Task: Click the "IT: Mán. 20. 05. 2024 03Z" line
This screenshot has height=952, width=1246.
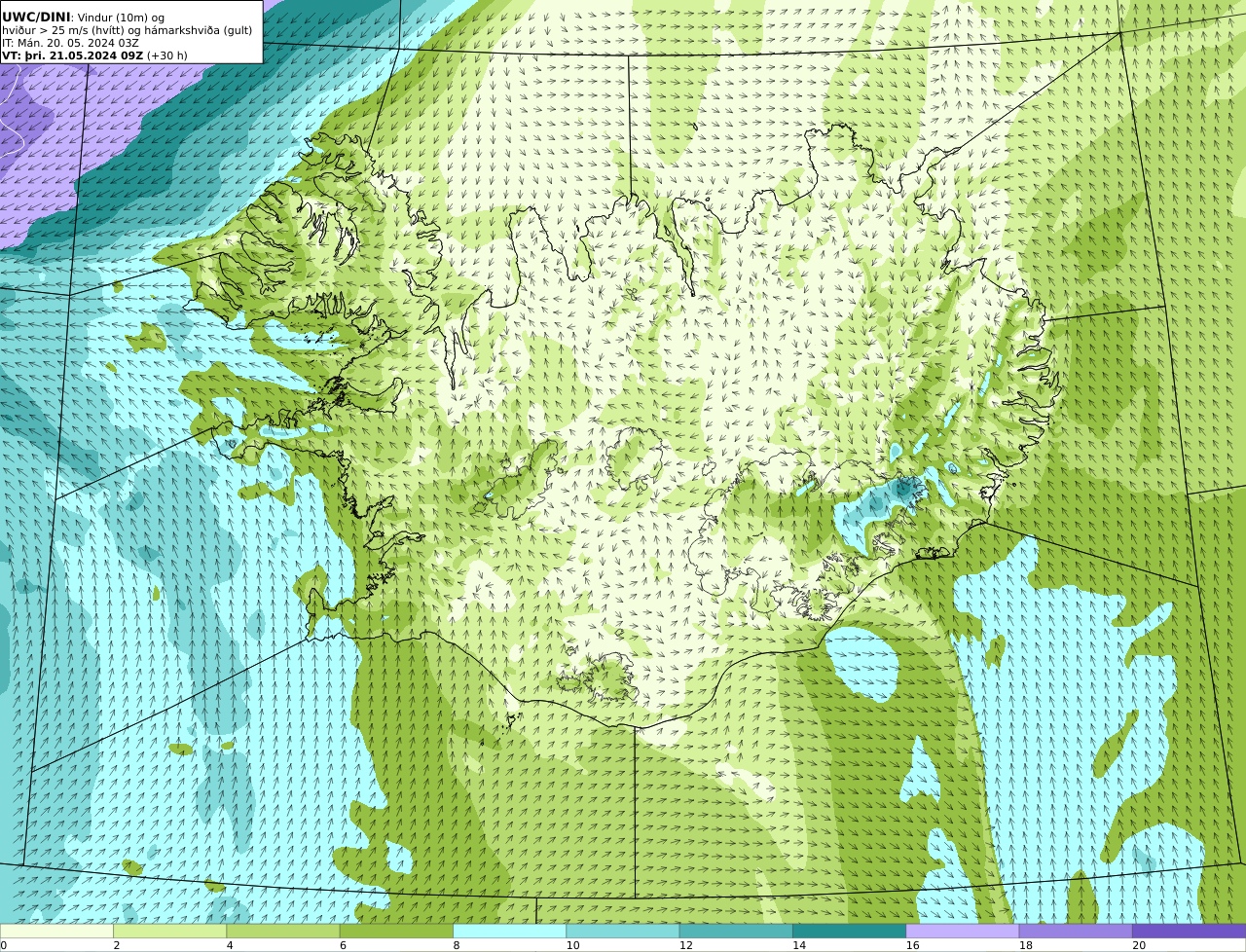Action: click(71, 43)
